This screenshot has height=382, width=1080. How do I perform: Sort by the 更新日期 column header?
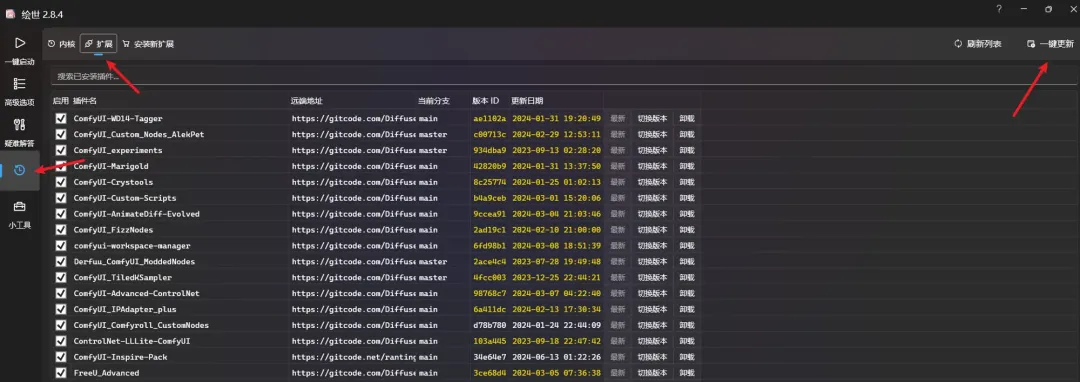point(527,100)
